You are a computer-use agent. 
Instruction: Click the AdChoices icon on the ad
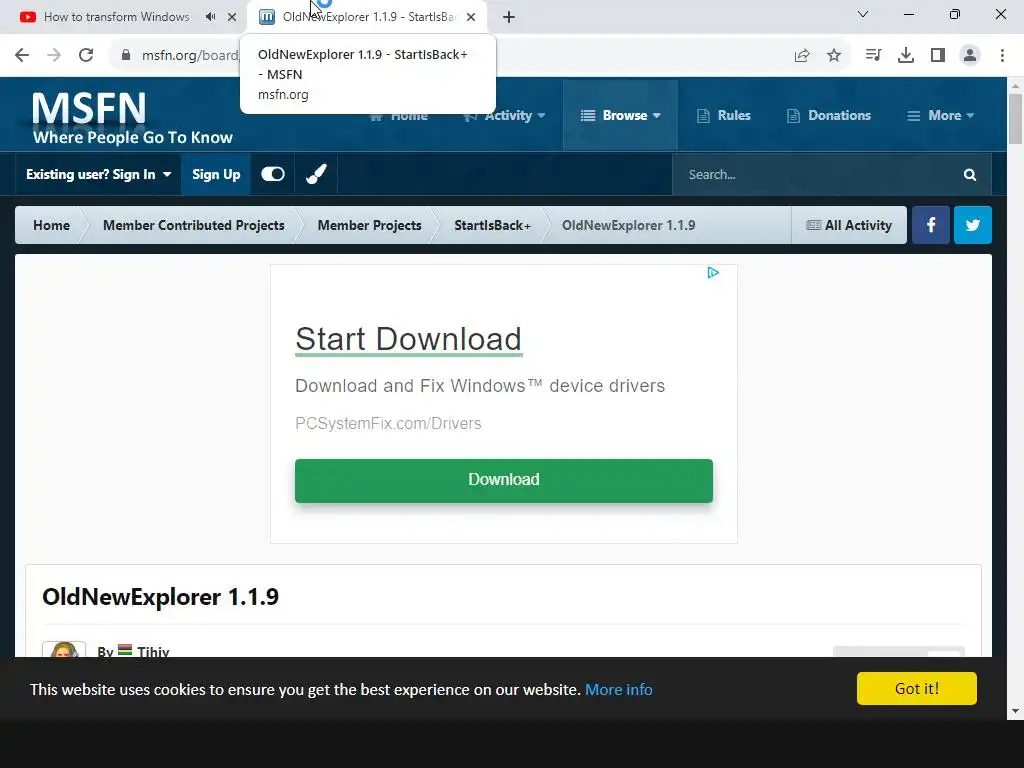tap(713, 273)
